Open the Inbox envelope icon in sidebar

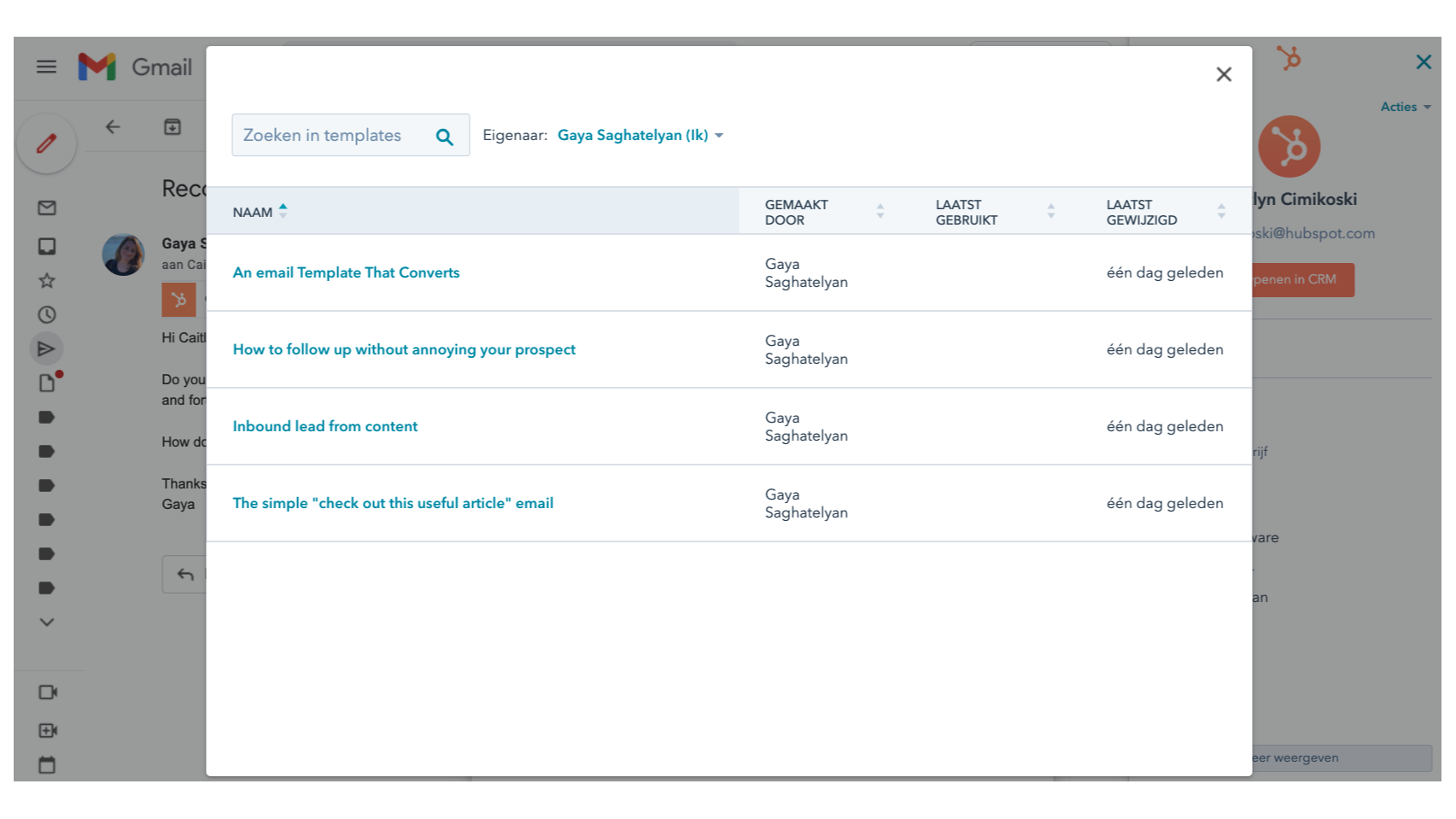[47, 208]
